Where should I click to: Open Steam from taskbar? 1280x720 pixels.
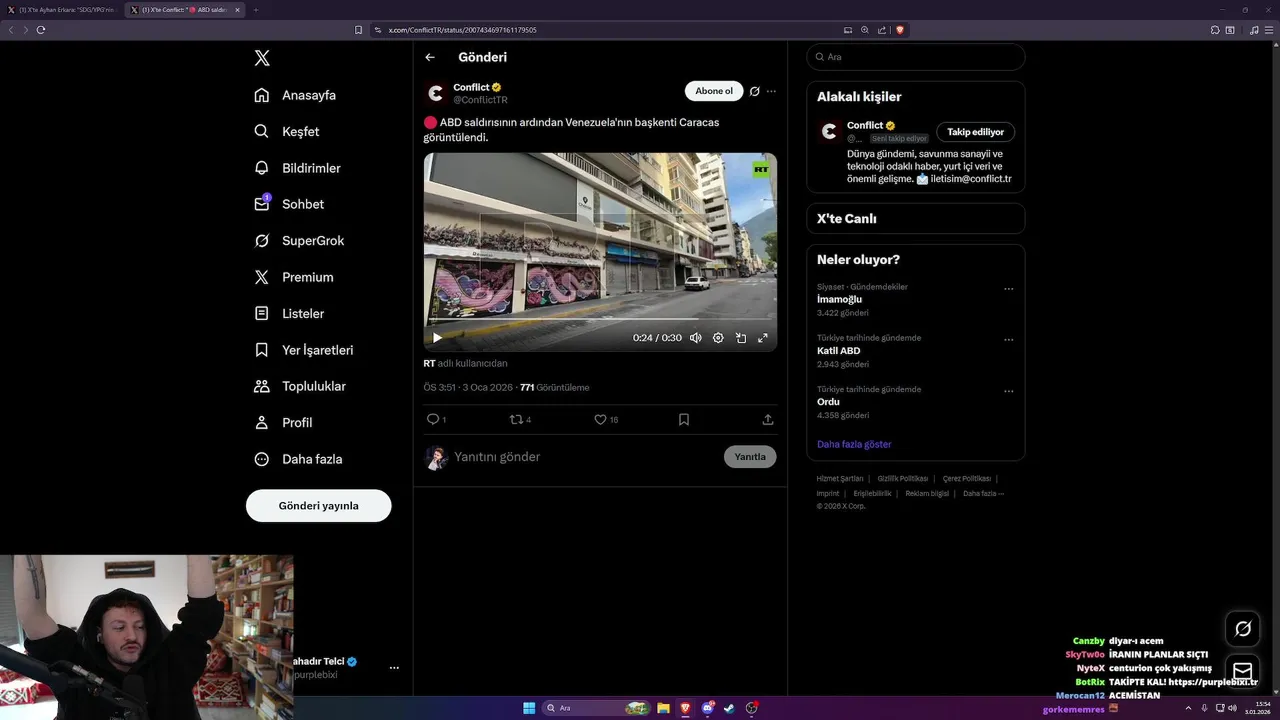point(729,708)
